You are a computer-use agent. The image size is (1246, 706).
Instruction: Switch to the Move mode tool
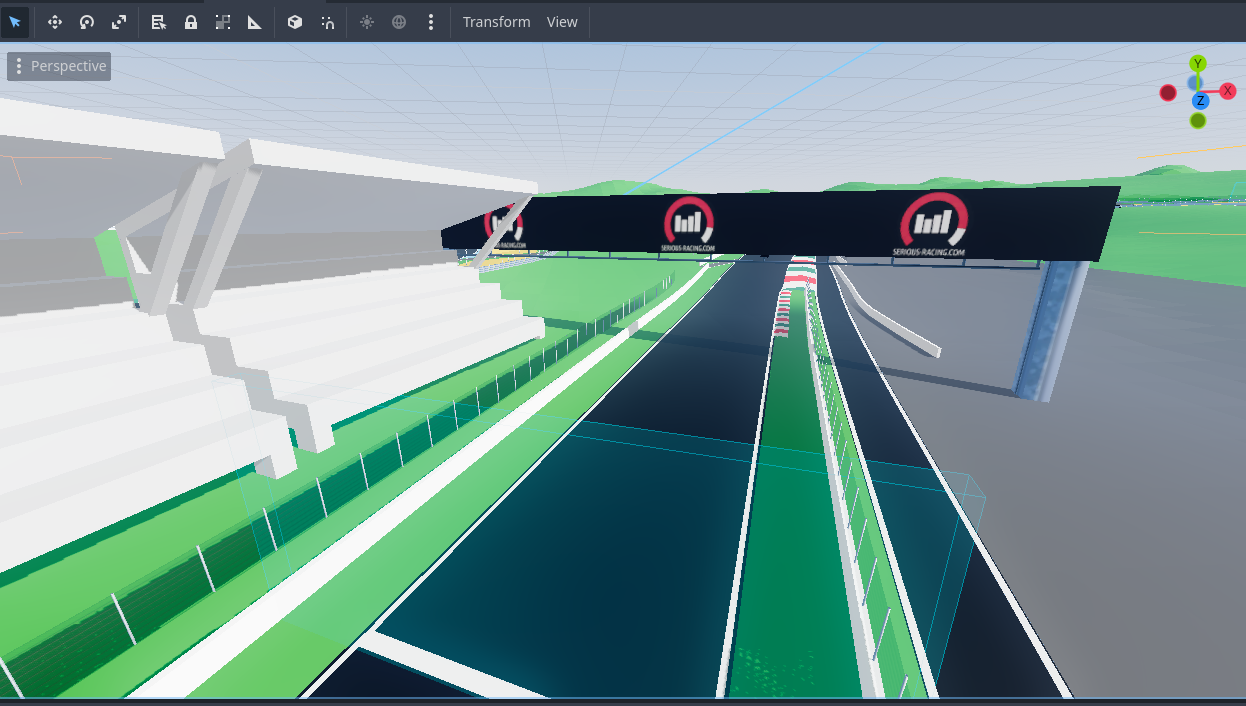55,22
